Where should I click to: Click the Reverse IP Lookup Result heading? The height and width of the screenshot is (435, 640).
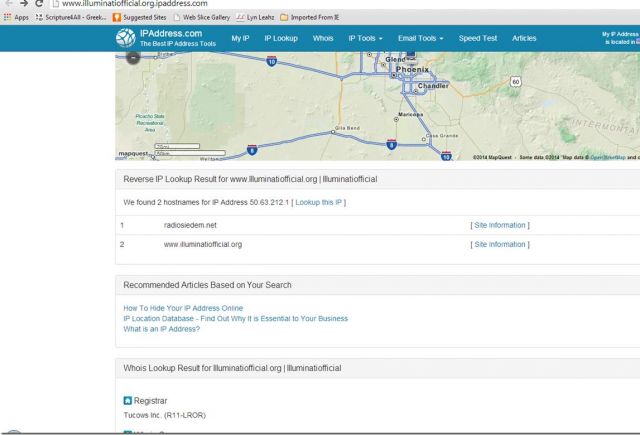(x=250, y=179)
